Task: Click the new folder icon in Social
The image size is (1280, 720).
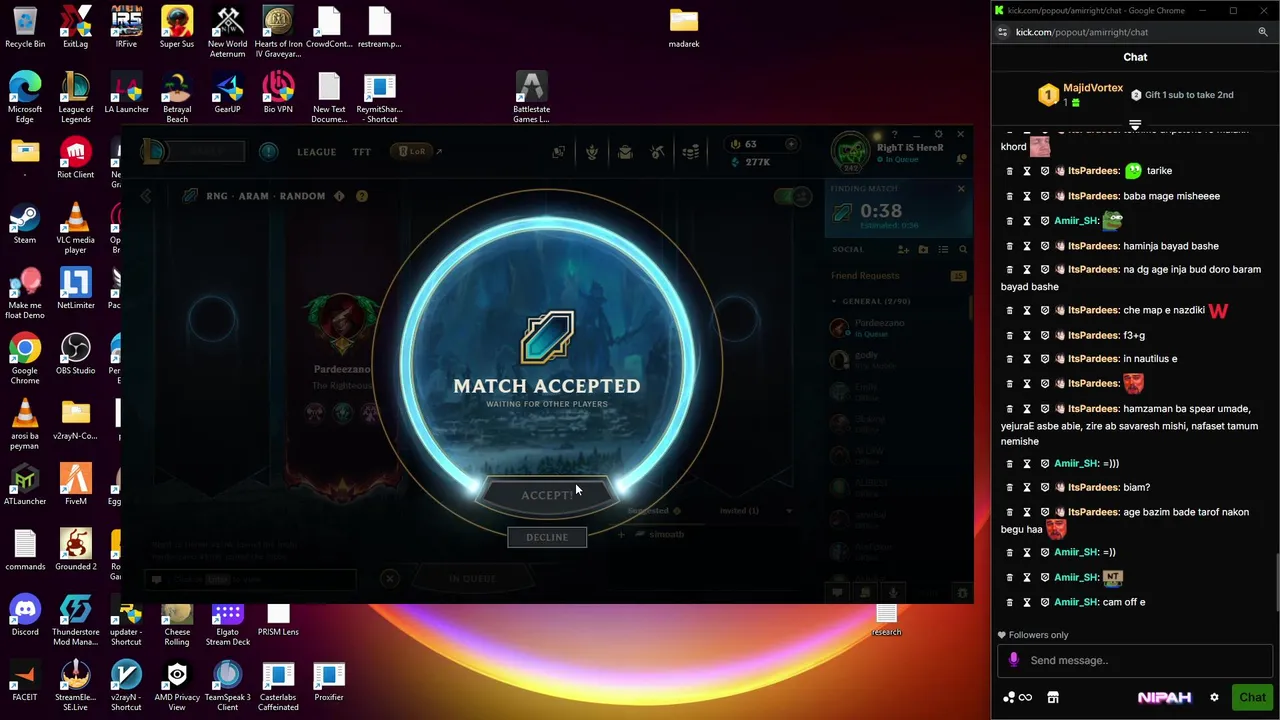Action: [923, 249]
